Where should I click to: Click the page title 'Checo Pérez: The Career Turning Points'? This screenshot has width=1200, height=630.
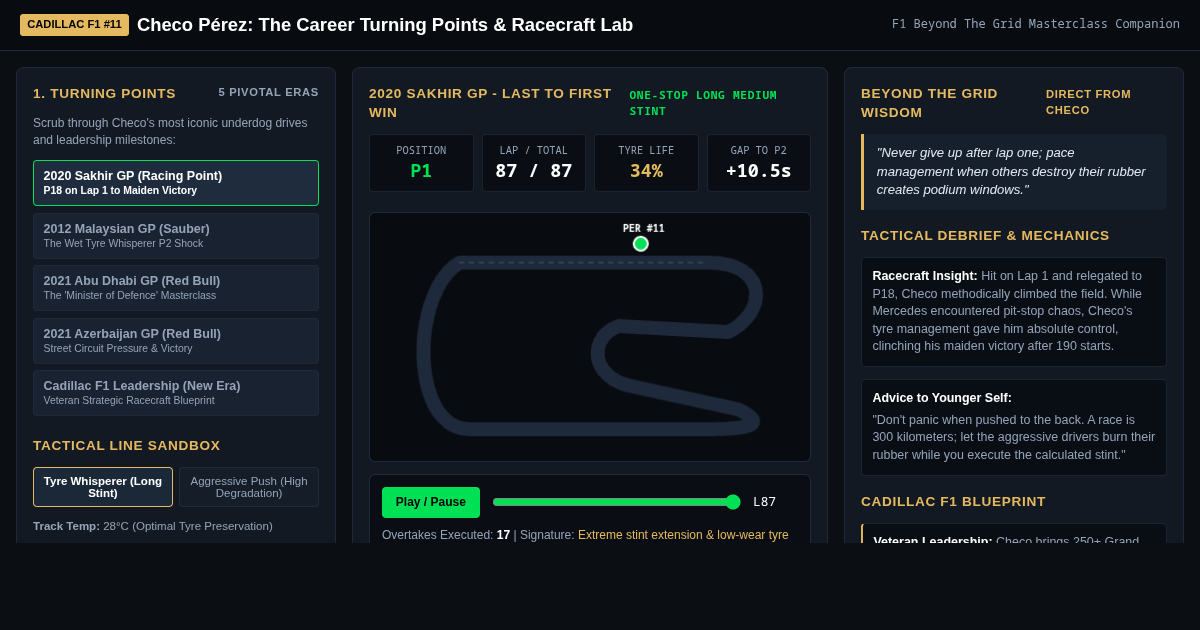point(385,25)
